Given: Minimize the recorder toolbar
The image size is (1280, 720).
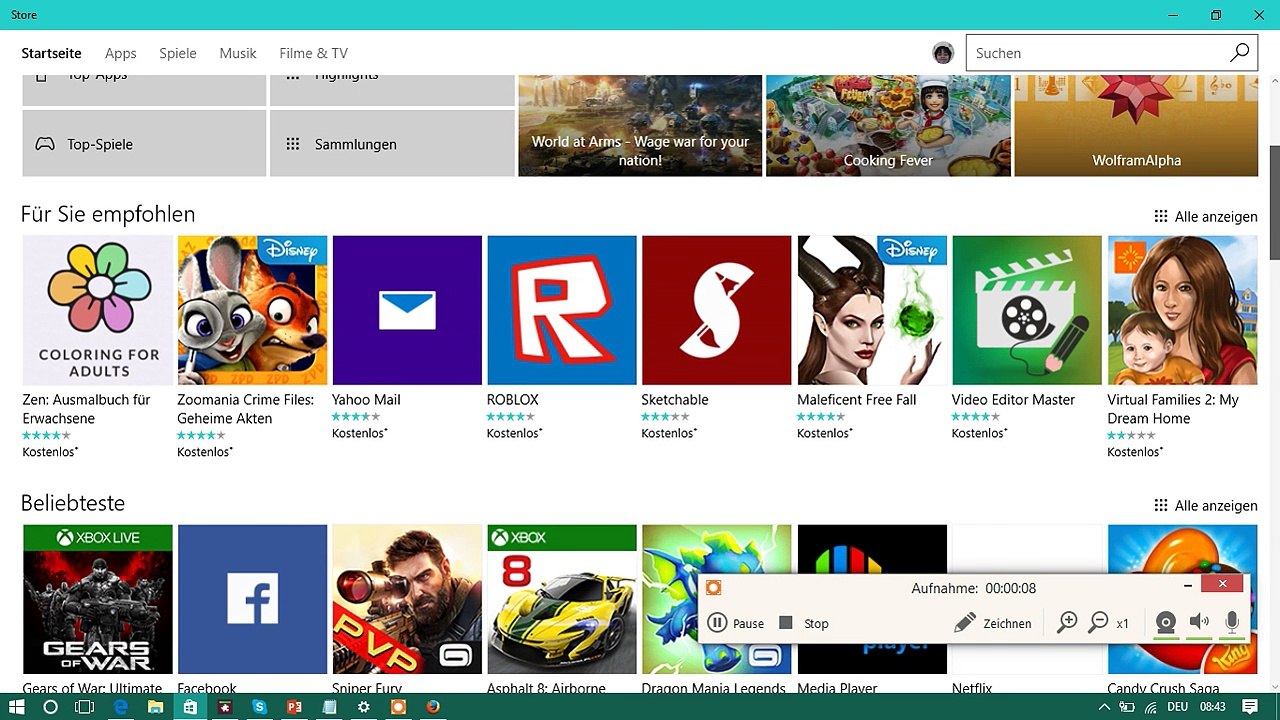Looking at the screenshot, I should (x=1187, y=585).
